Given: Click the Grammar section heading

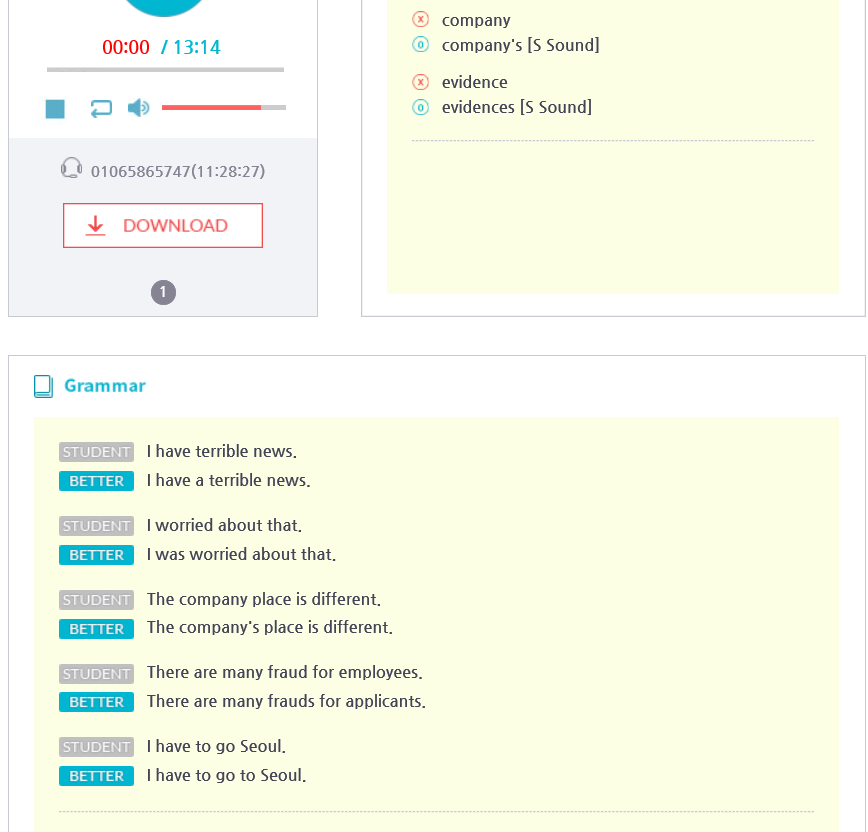Looking at the screenshot, I should pyautogui.click(x=105, y=386).
